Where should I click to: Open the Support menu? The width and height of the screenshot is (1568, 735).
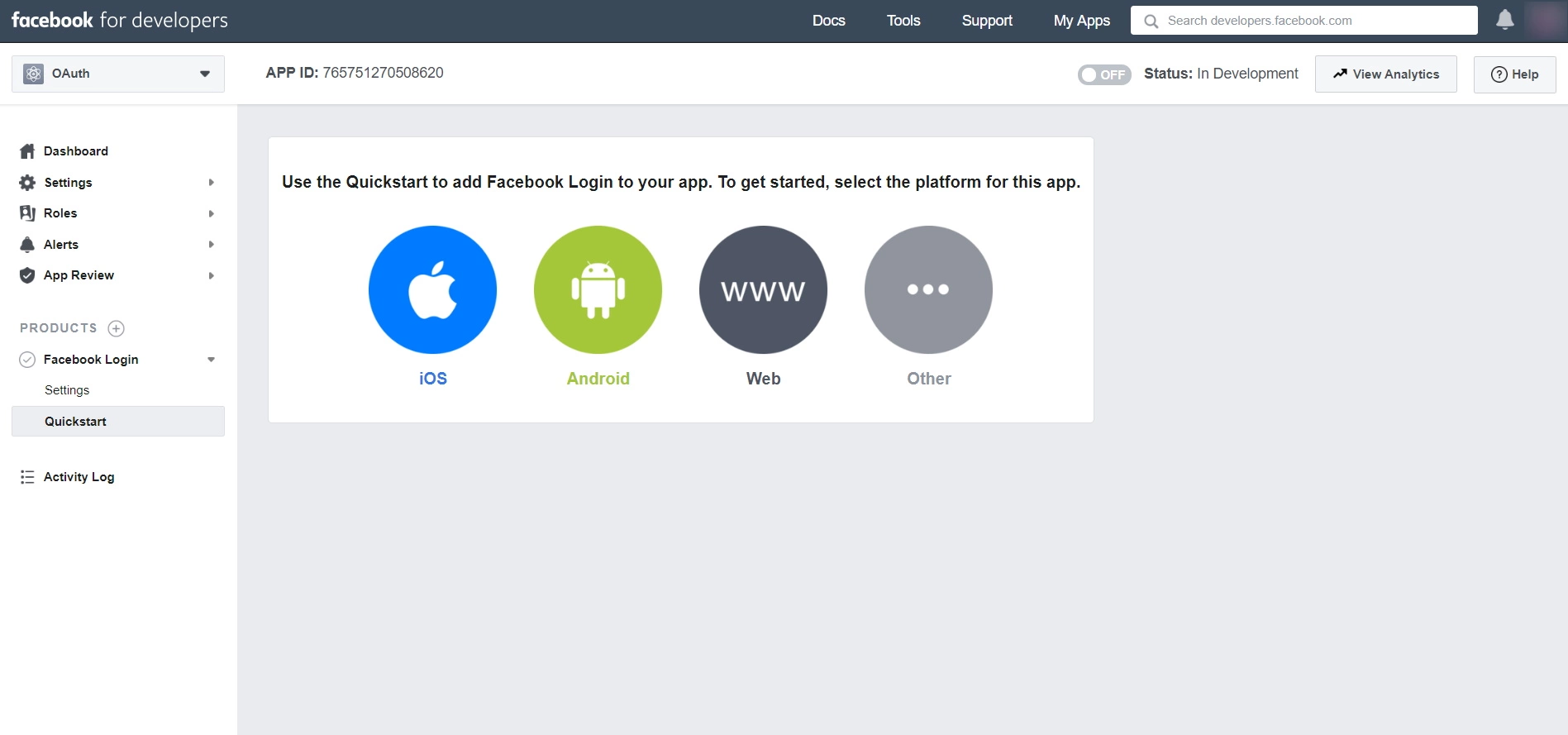[987, 21]
